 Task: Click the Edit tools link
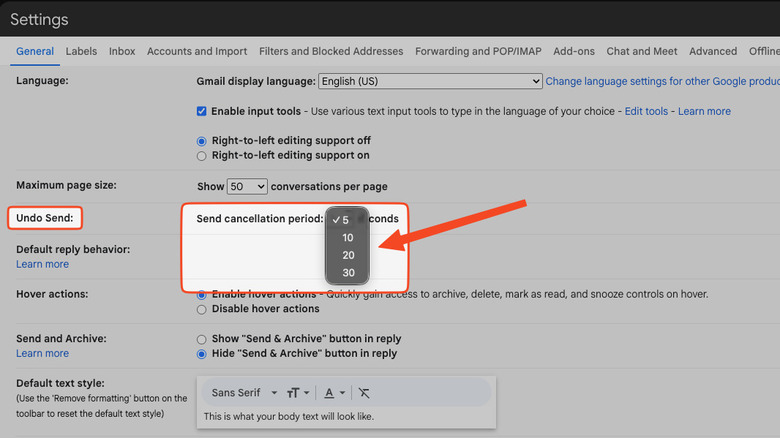coord(646,111)
